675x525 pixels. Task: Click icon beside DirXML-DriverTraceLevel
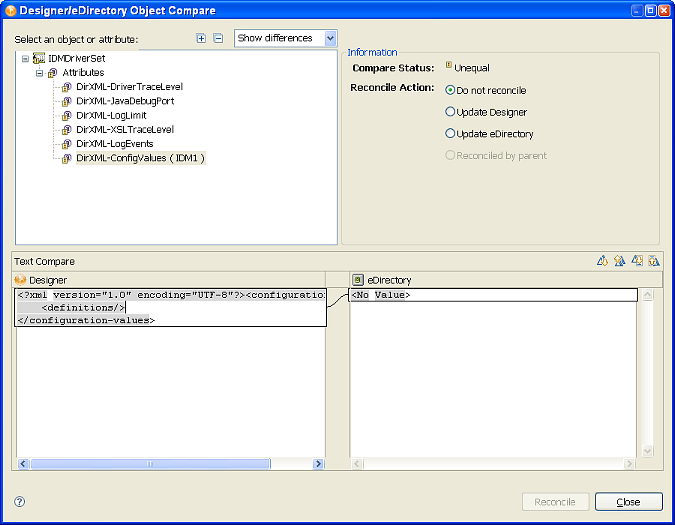(66, 87)
